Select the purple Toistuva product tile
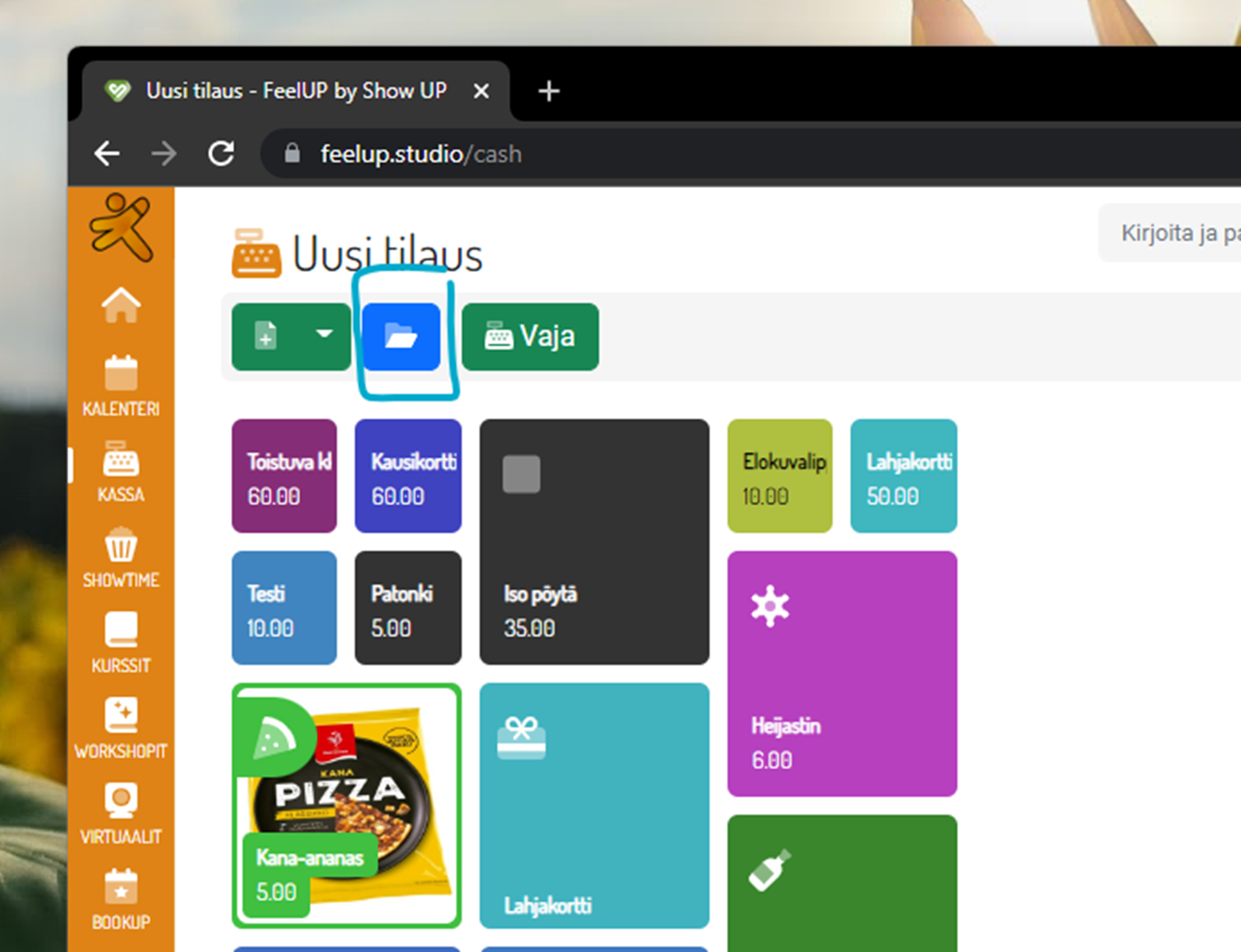This screenshot has height=952, width=1241. click(284, 476)
